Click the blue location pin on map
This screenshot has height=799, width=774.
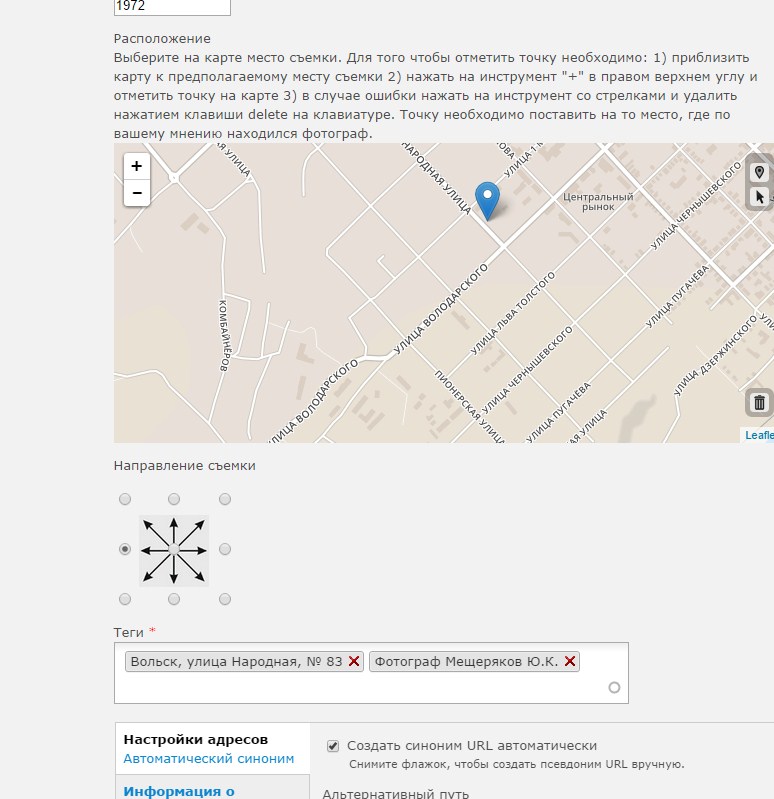tap(487, 200)
